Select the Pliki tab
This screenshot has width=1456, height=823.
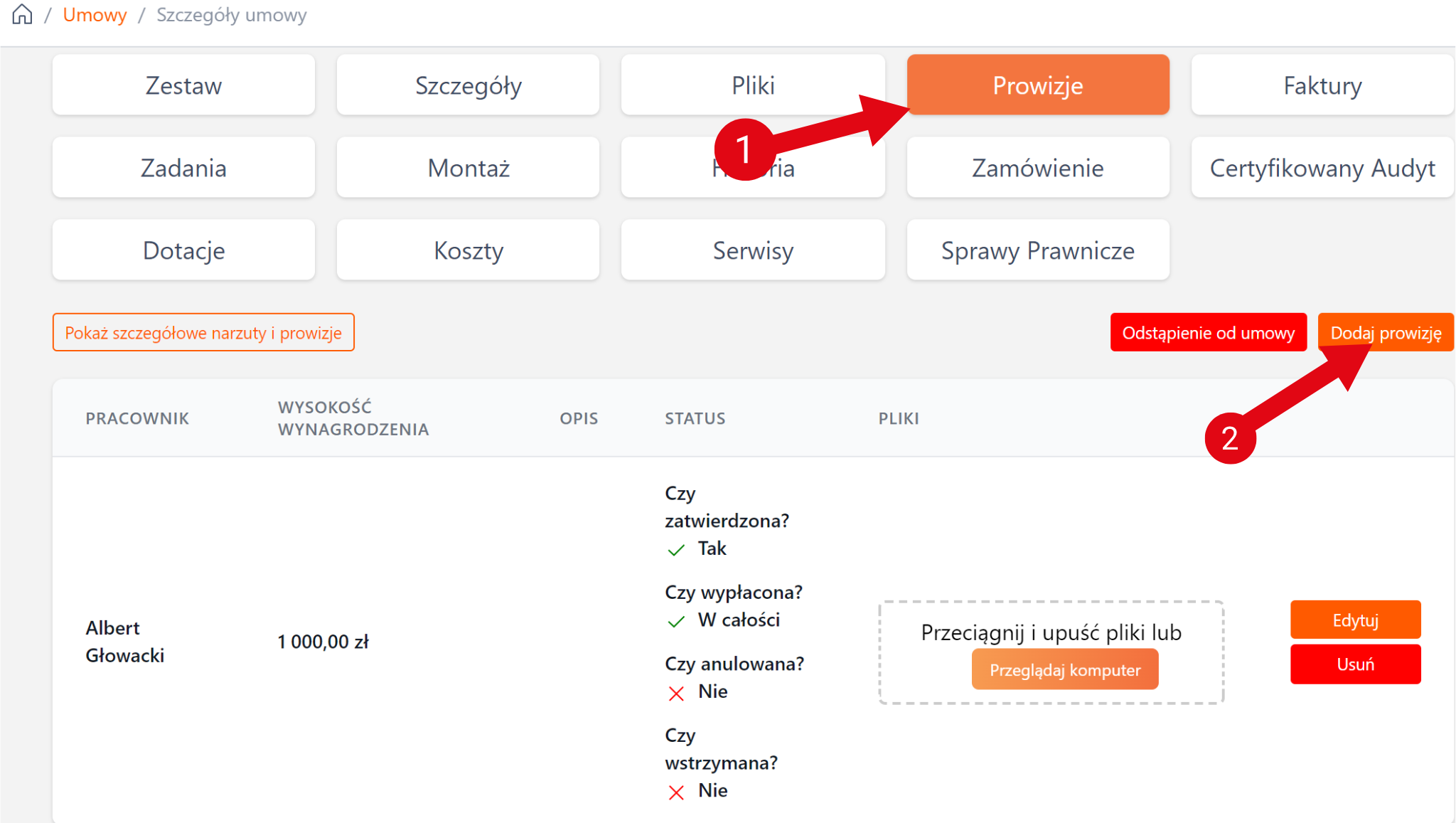753,85
